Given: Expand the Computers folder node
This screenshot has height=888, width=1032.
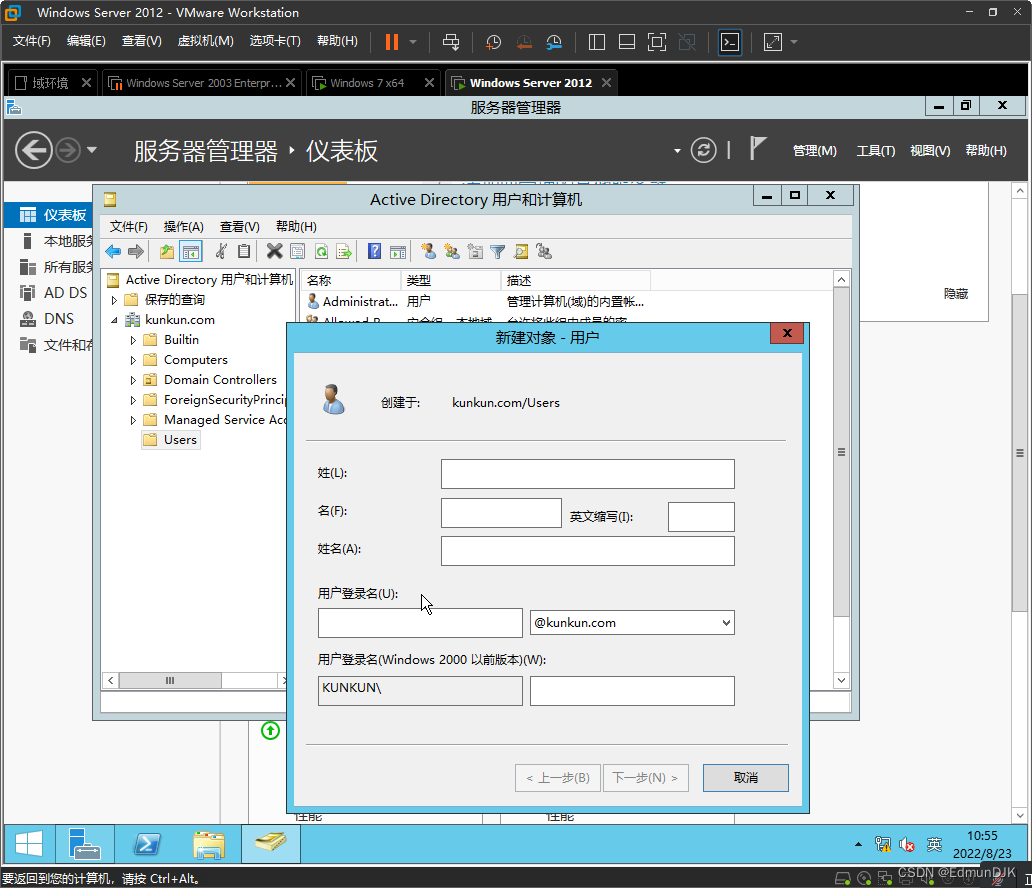Looking at the screenshot, I should pyautogui.click(x=133, y=360).
